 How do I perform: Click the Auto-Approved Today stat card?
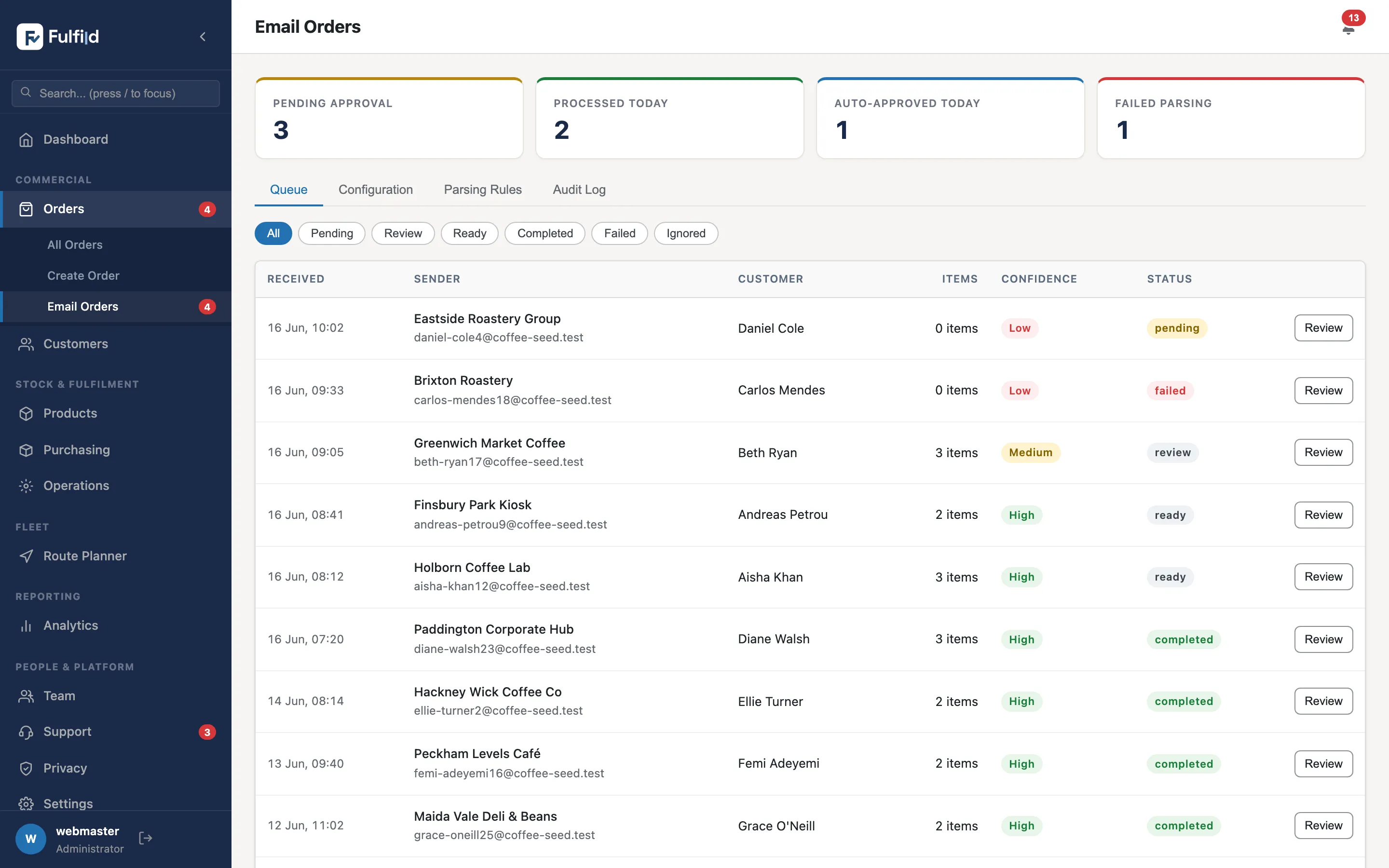(x=951, y=118)
